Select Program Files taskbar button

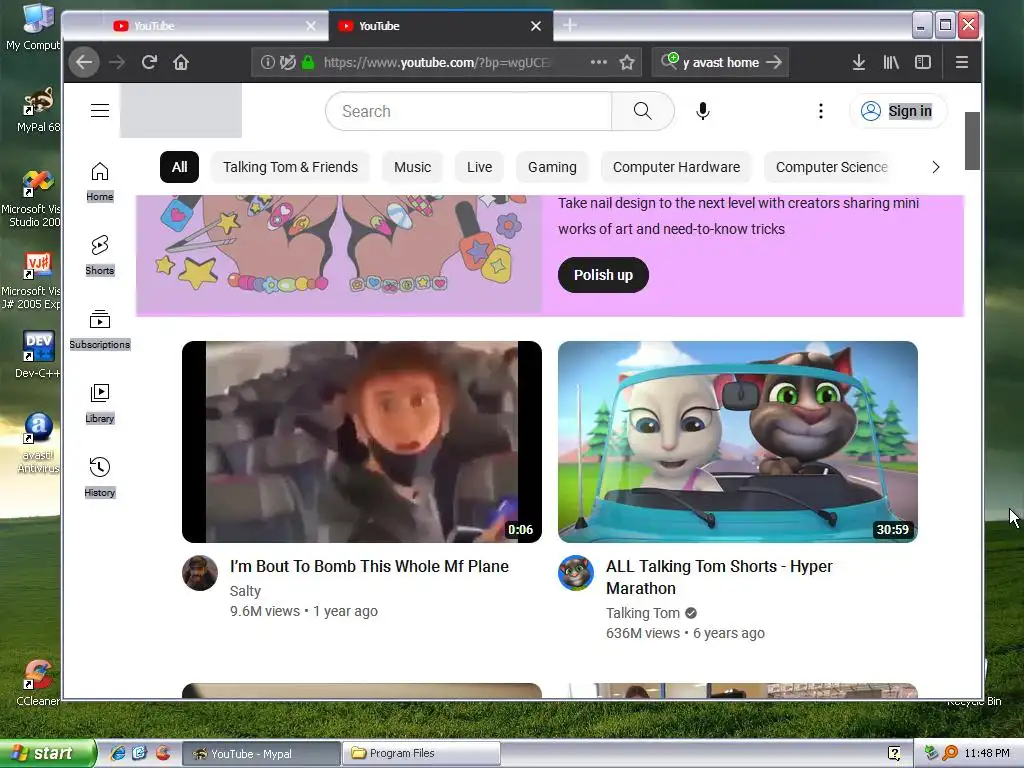[422, 754]
